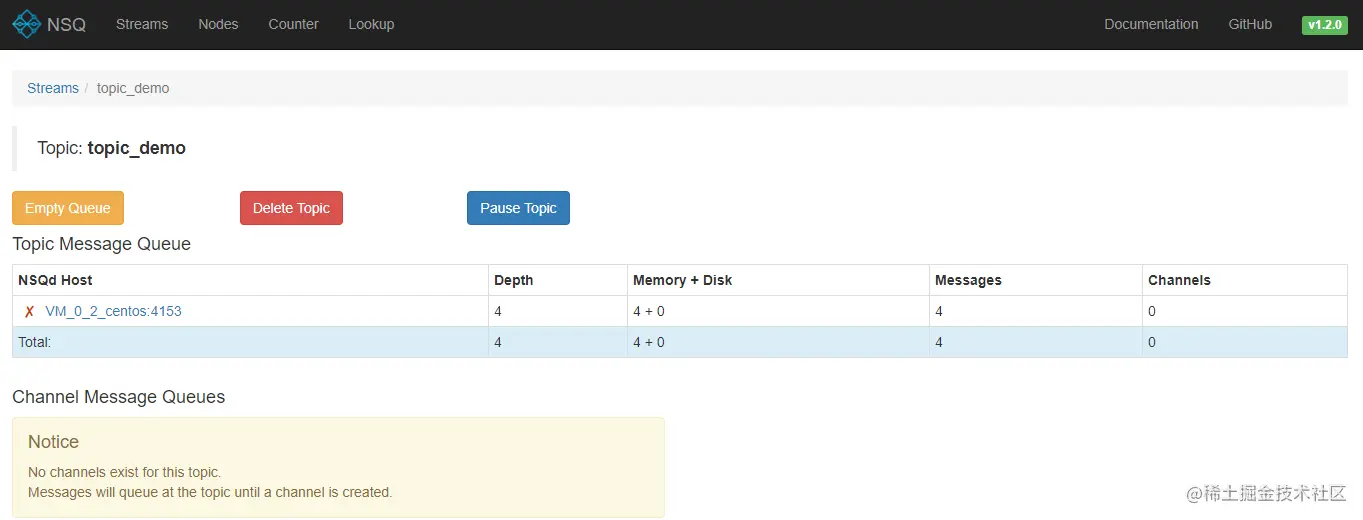The image size is (1363, 520).
Task: Click the Delete Topic button
Action: coord(291,208)
